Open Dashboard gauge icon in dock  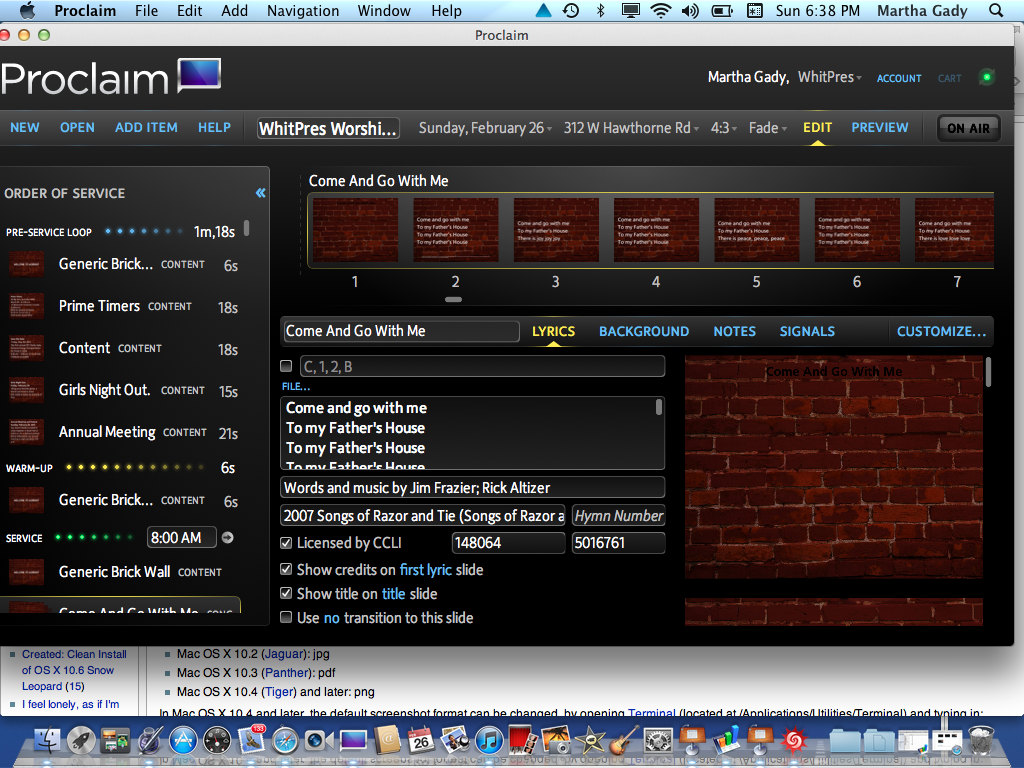(217, 741)
